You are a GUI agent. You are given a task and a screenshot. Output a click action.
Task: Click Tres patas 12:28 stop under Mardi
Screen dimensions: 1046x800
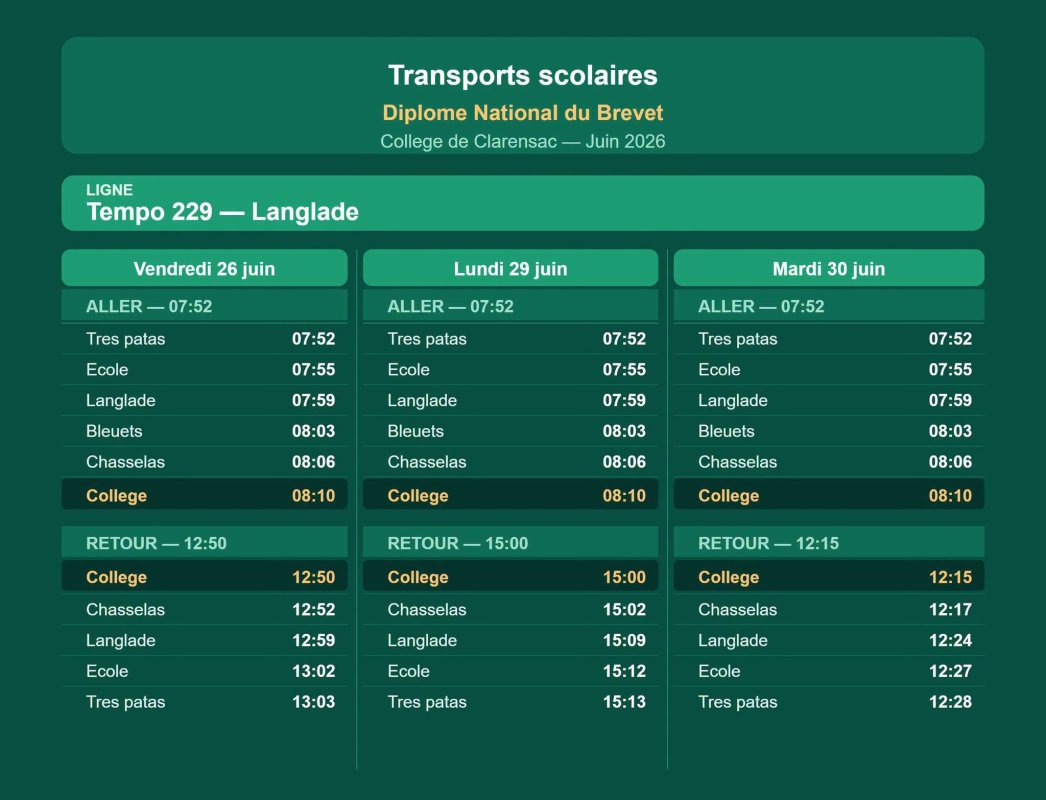click(x=829, y=702)
